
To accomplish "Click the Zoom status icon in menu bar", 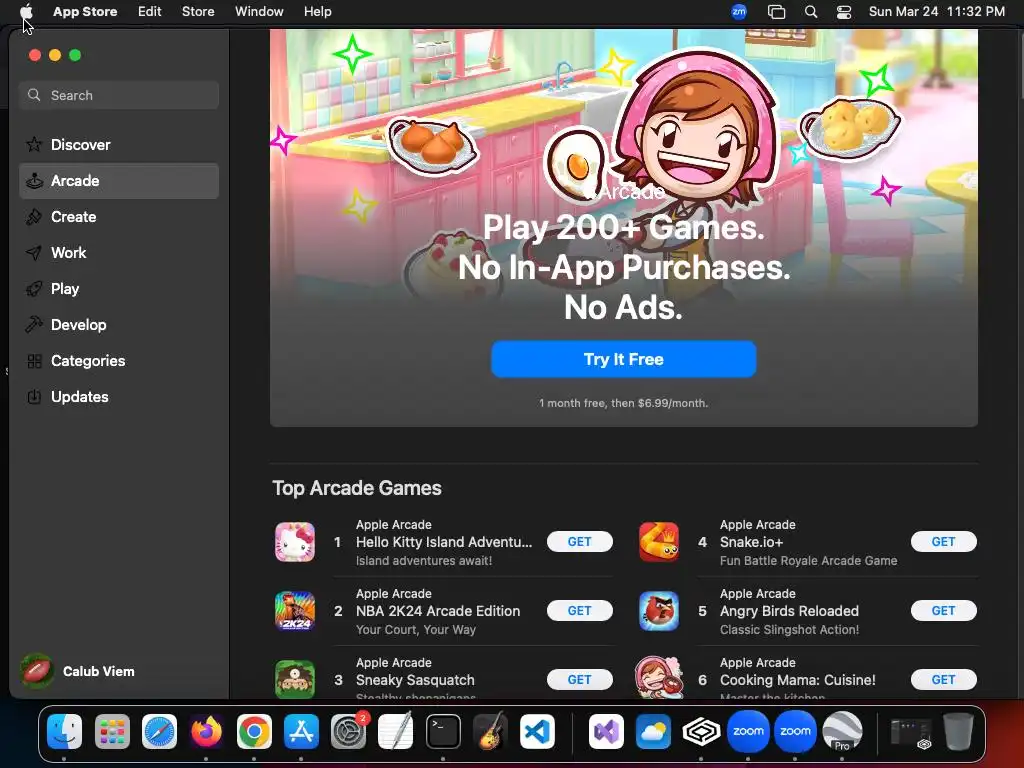I will (x=739, y=11).
